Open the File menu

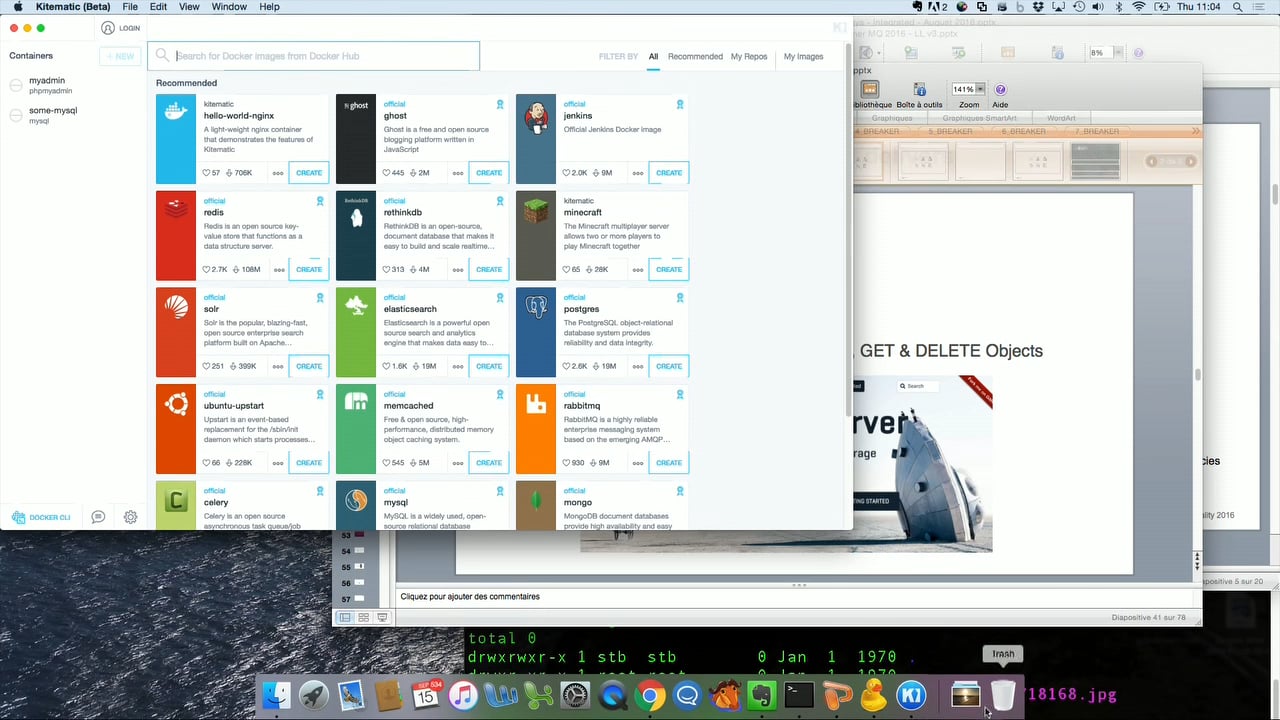pos(130,7)
